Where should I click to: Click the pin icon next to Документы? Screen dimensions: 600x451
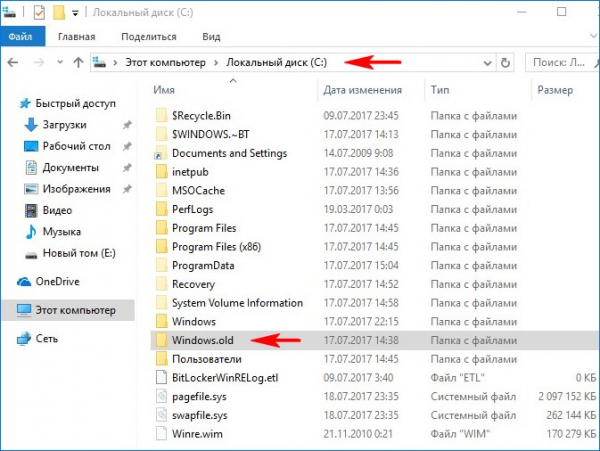pos(127,168)
